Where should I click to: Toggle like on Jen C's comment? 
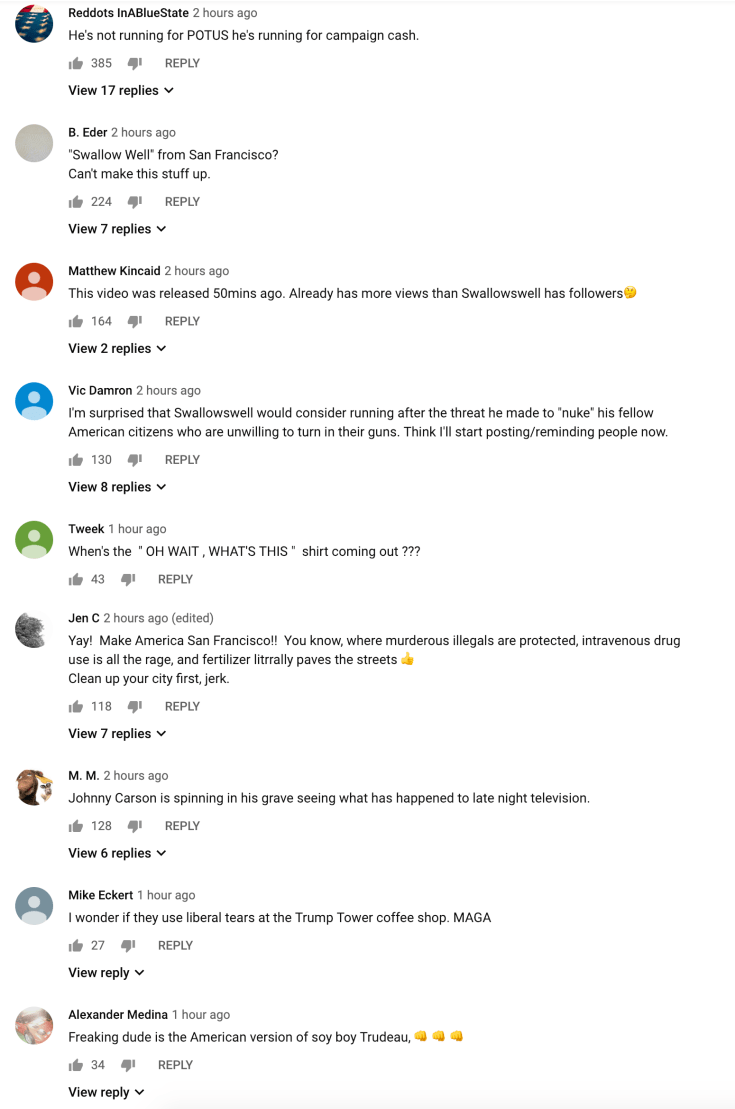[x=76, y=705]
